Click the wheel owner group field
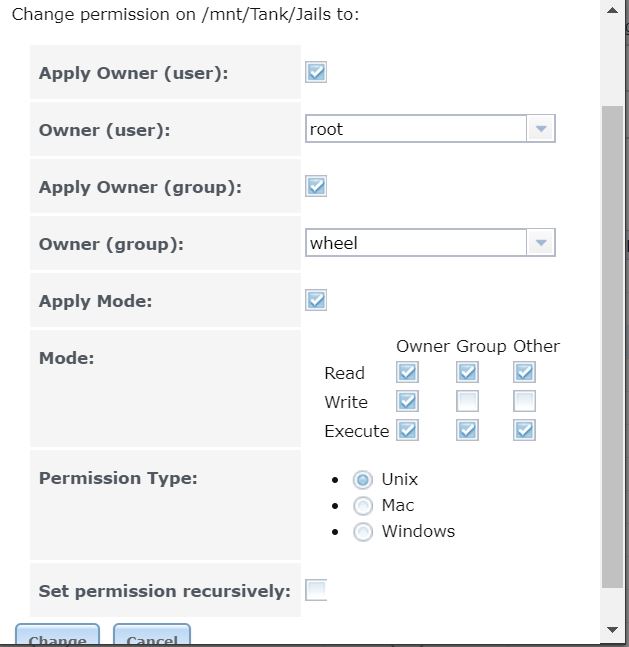Screen dimensions: 629x647 [x=416, y=243]
